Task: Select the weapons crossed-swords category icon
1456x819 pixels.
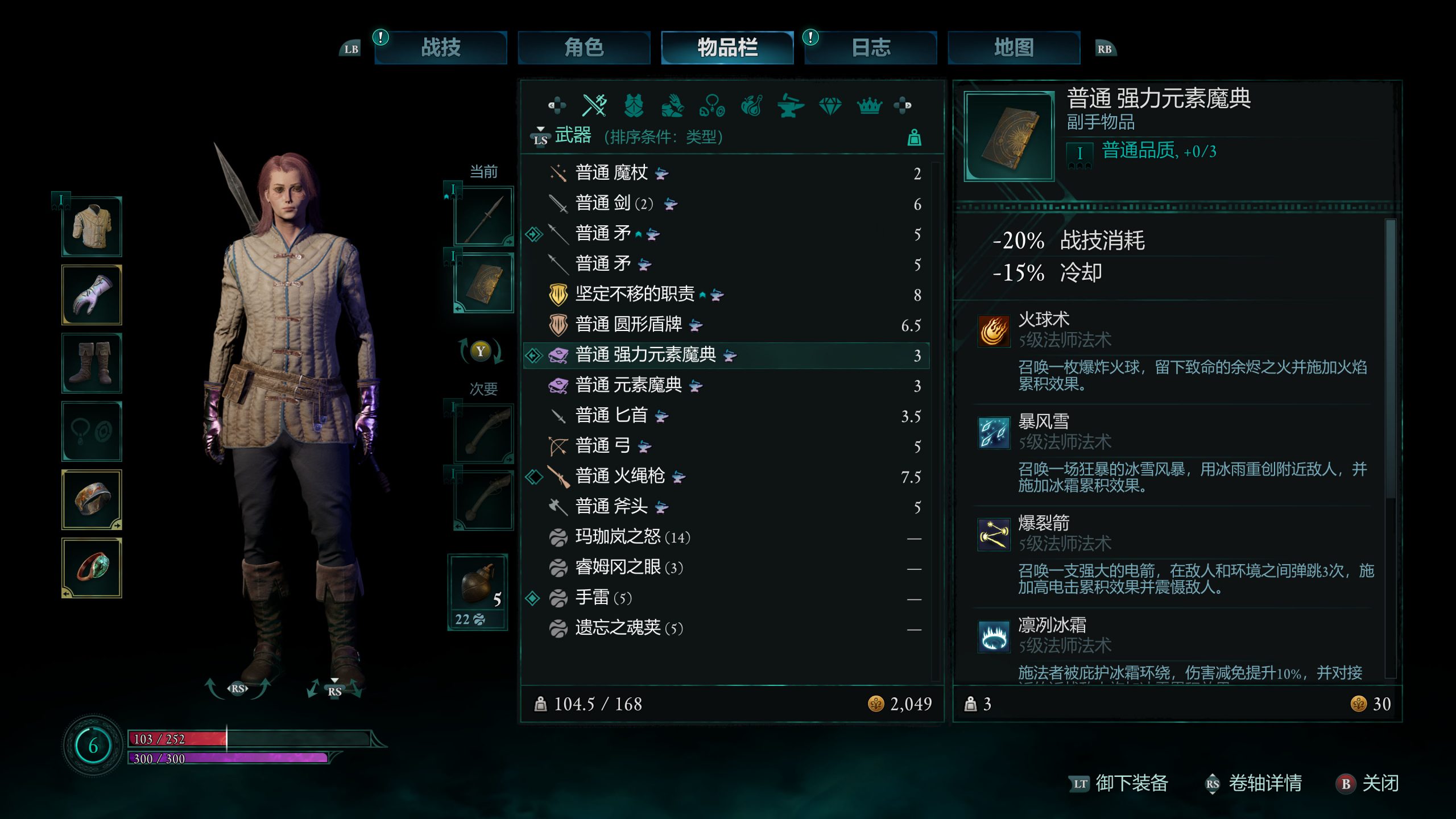Action: click(x=594, y=105)
